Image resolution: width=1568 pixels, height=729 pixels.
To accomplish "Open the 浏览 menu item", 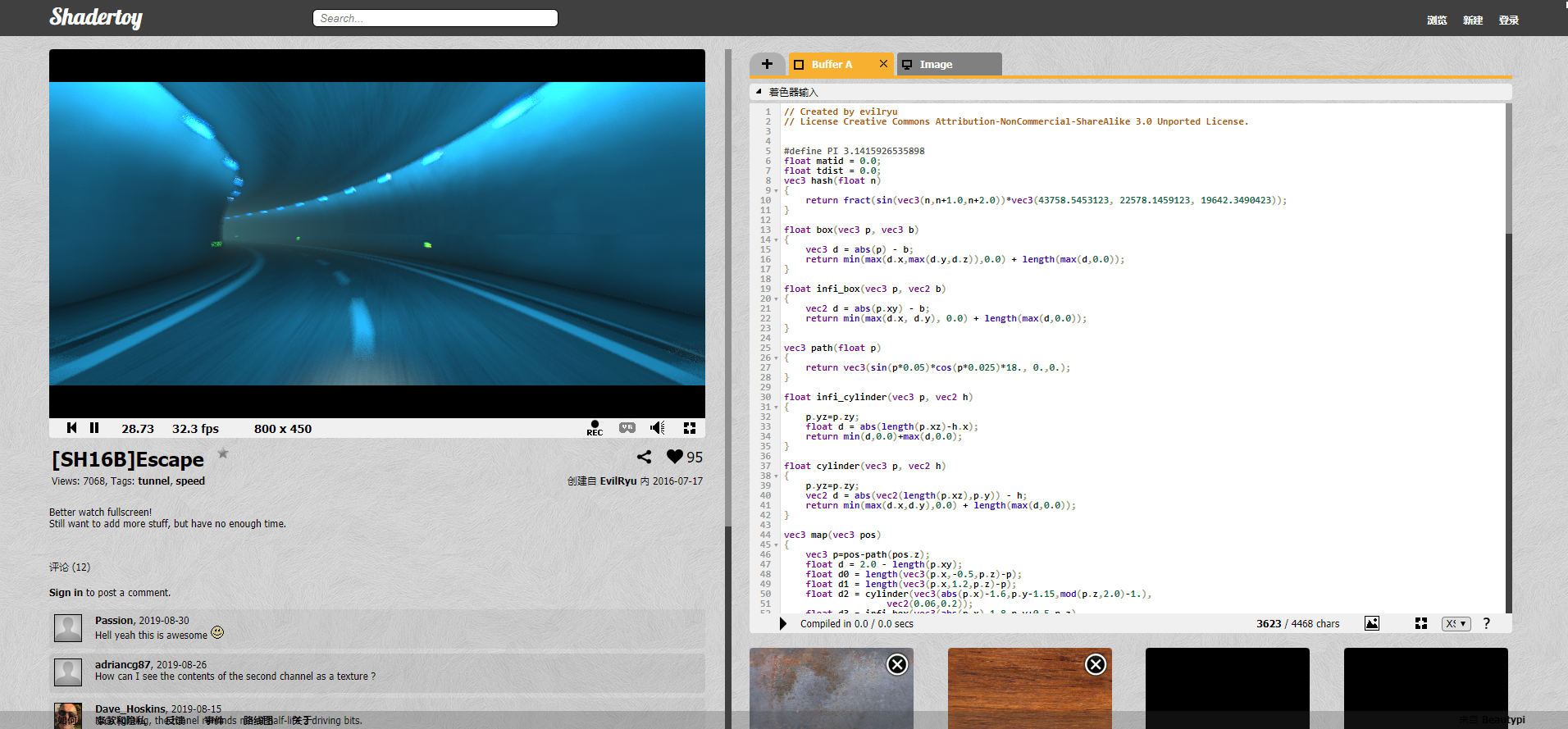I will (1437, 21).
